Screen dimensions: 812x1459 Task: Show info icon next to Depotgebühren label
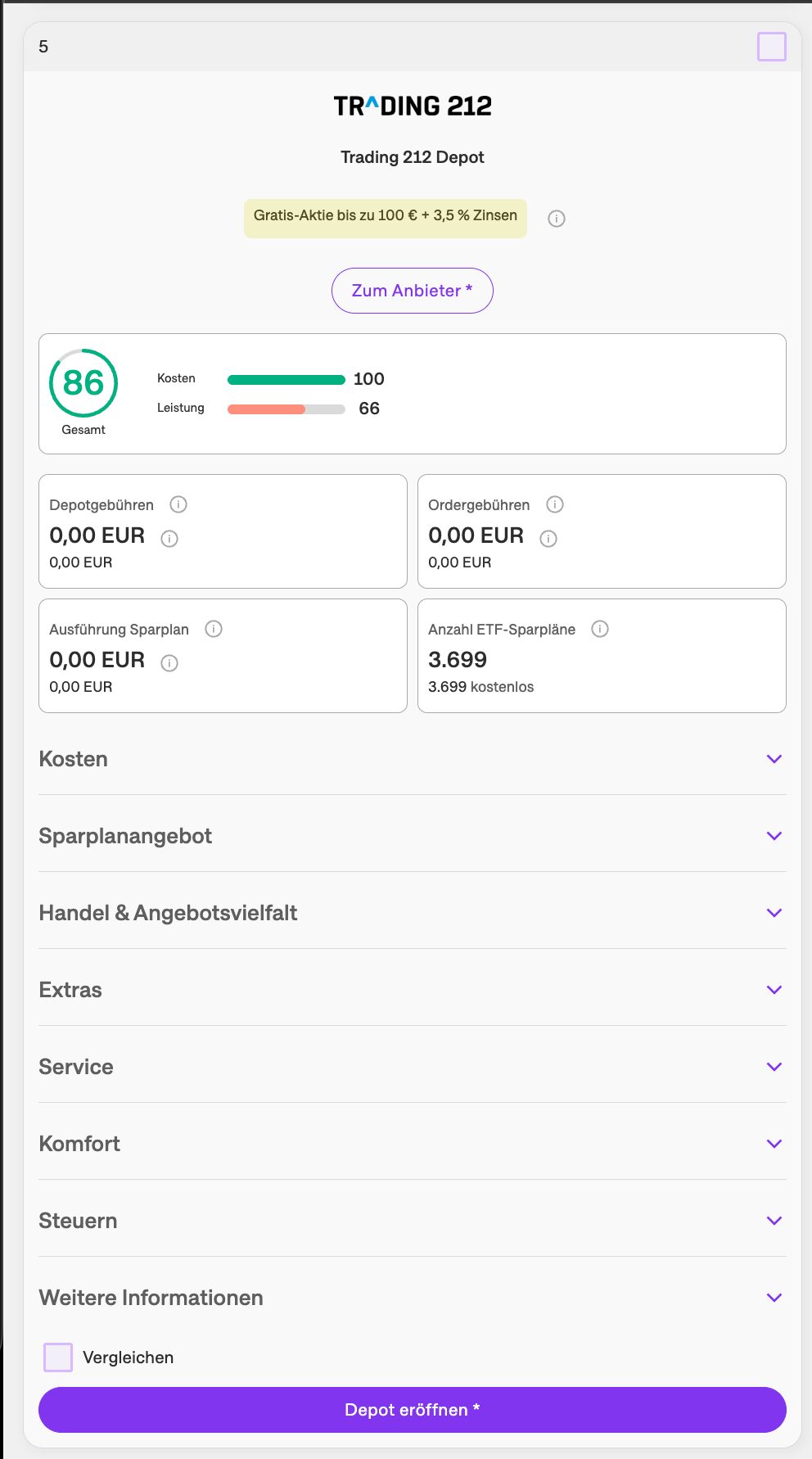click(178, 504)
